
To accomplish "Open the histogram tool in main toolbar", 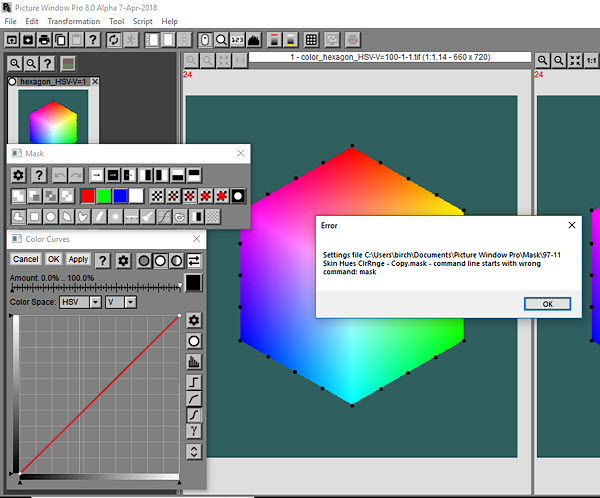I will click(254, 40).
